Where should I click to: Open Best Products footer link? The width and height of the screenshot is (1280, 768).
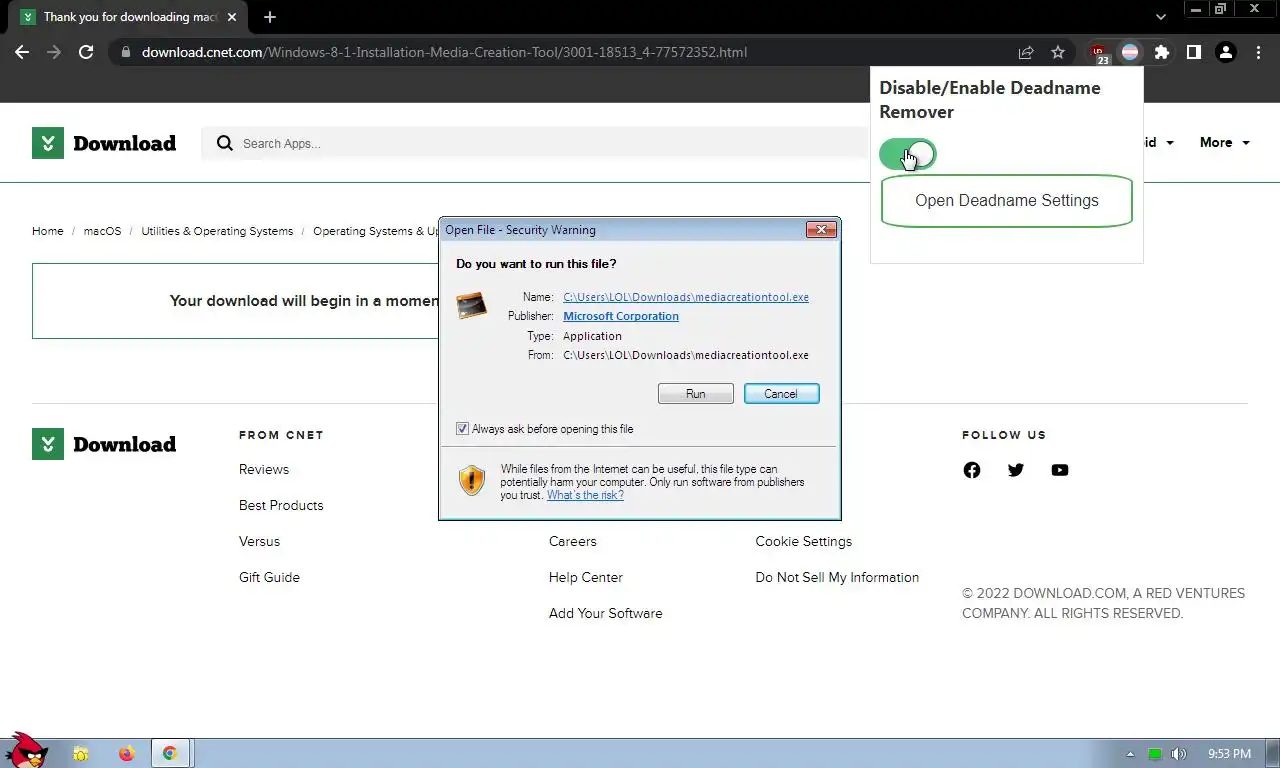point(281,506)
